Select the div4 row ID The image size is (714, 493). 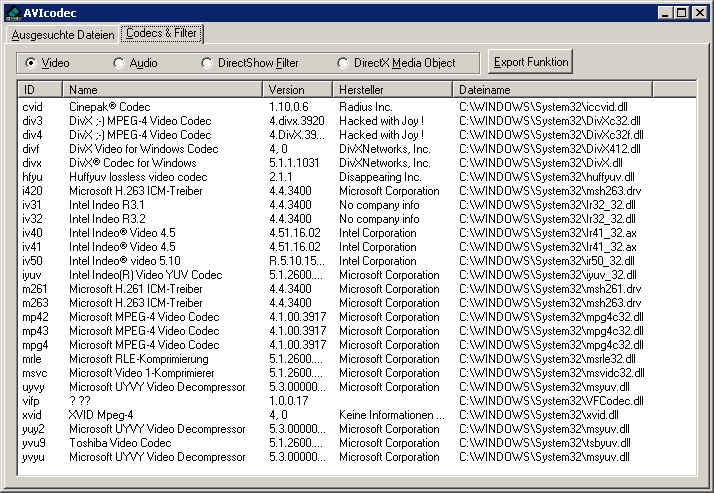point(32,135)
